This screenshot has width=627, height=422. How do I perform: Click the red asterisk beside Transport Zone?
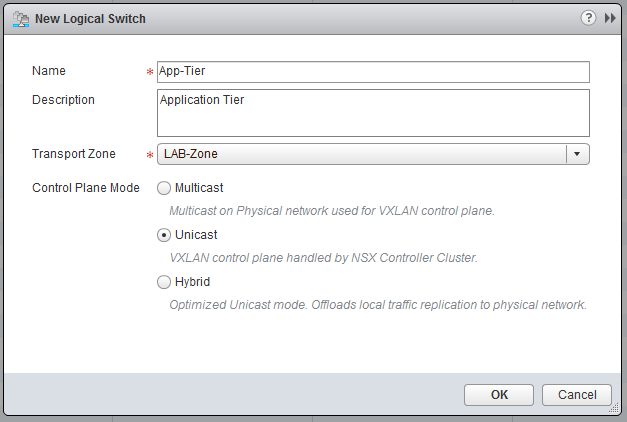[x=150, y=156]
